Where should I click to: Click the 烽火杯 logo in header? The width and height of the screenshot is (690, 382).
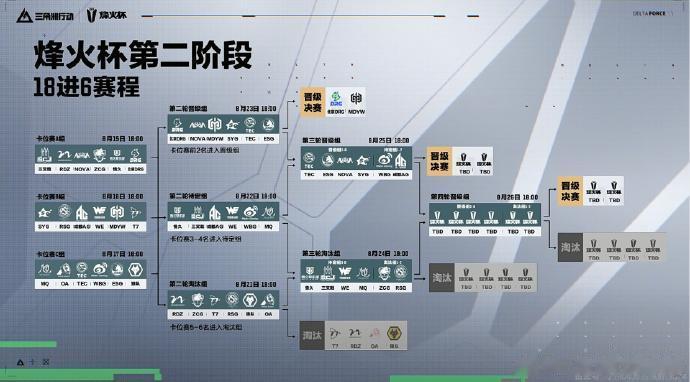(106, 15)
